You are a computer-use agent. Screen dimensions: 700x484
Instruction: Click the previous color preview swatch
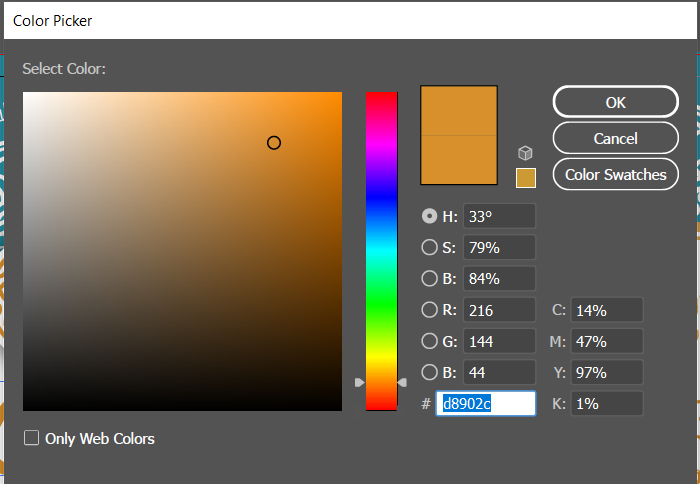pos(459,159)
